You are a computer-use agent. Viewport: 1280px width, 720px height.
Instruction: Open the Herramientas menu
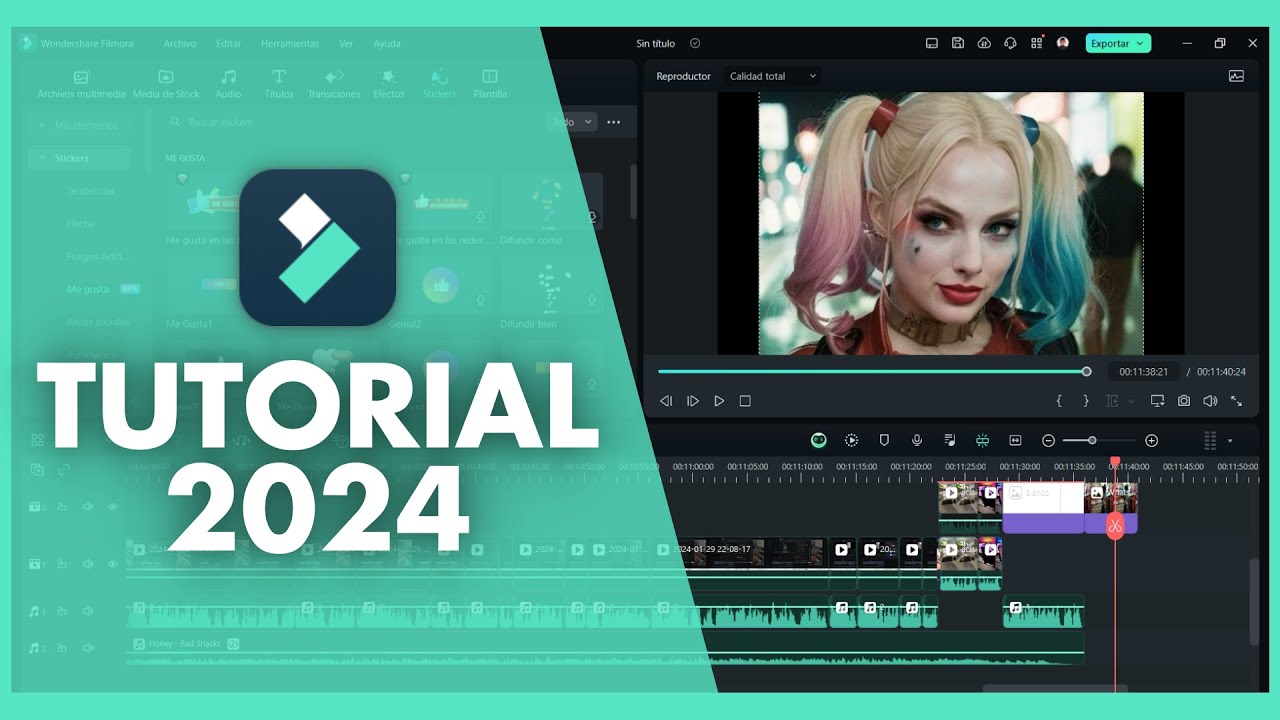(x=290, y=44)
